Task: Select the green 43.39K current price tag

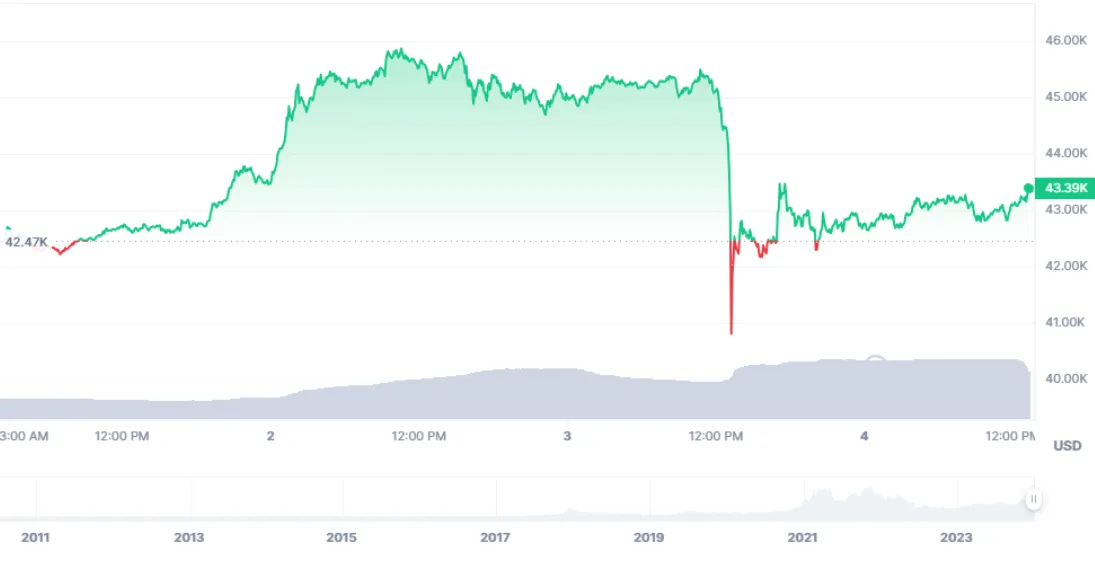Action: pos(1066,188)
